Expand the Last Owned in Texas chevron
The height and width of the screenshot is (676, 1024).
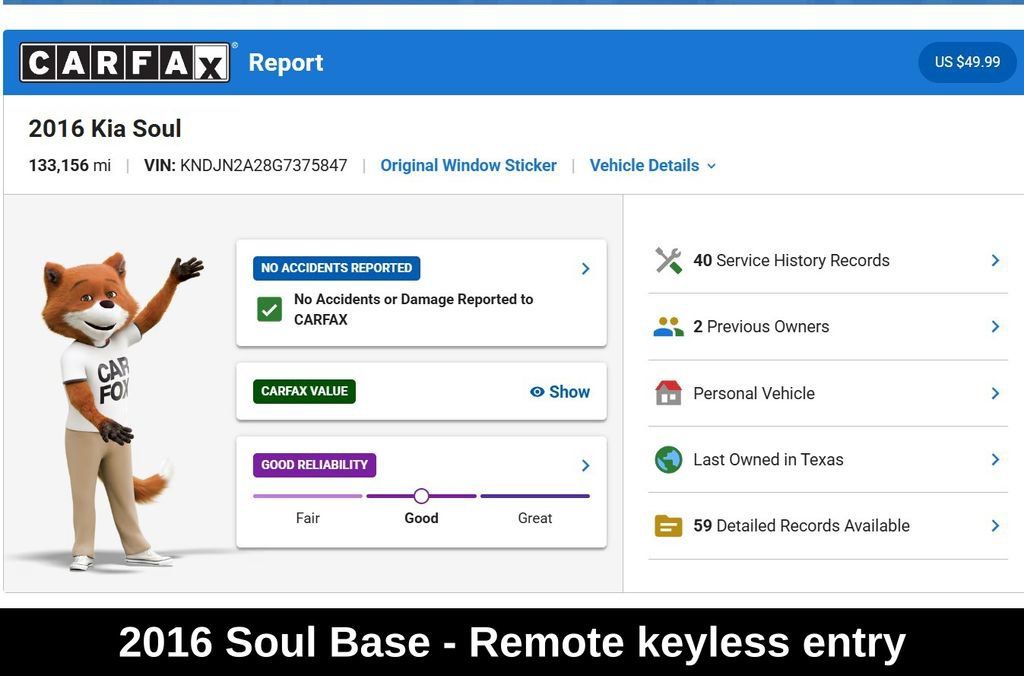point(995,460)
